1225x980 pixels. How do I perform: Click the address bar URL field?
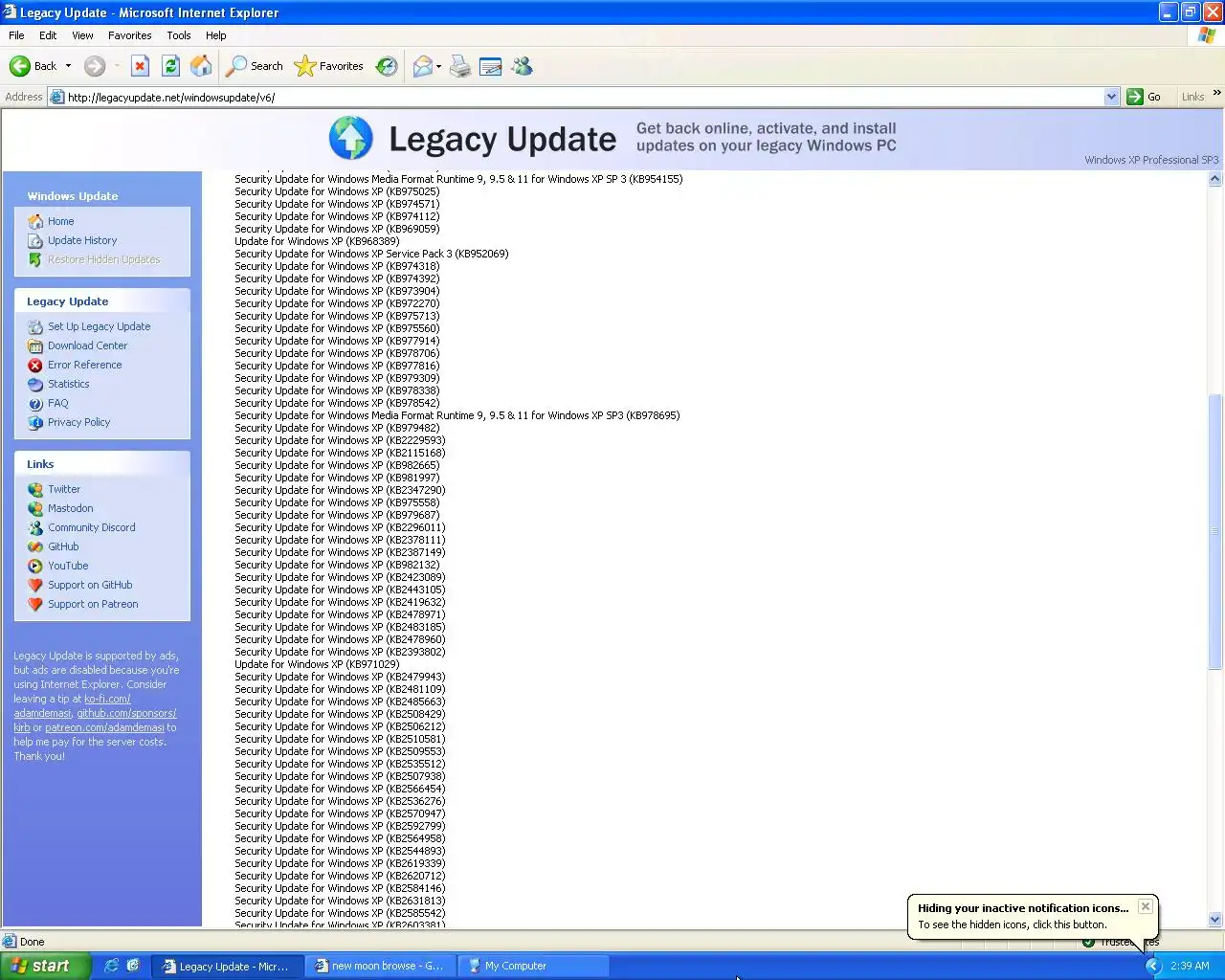[584, 97]
